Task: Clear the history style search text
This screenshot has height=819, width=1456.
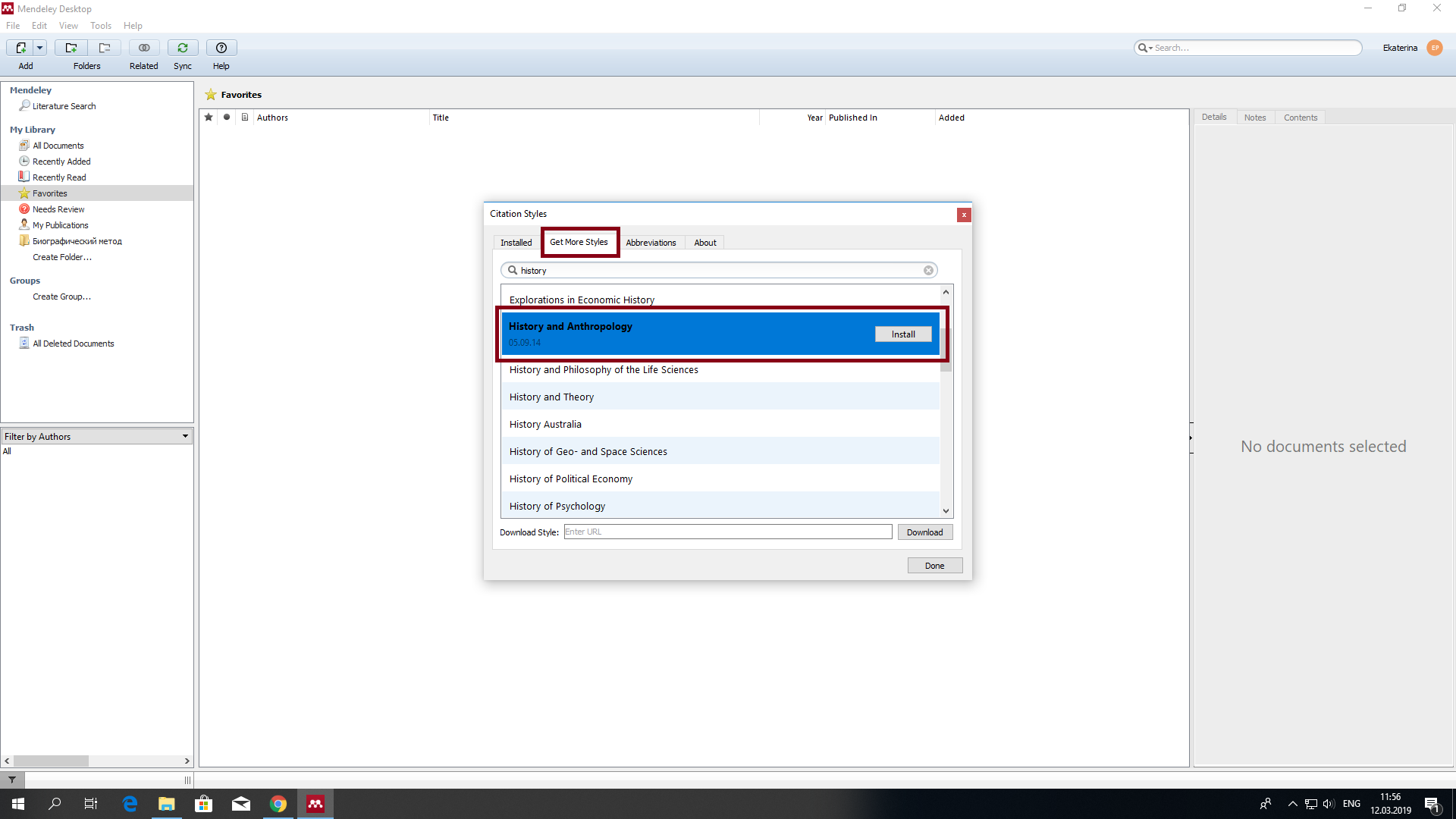Action: coord(928,271)
